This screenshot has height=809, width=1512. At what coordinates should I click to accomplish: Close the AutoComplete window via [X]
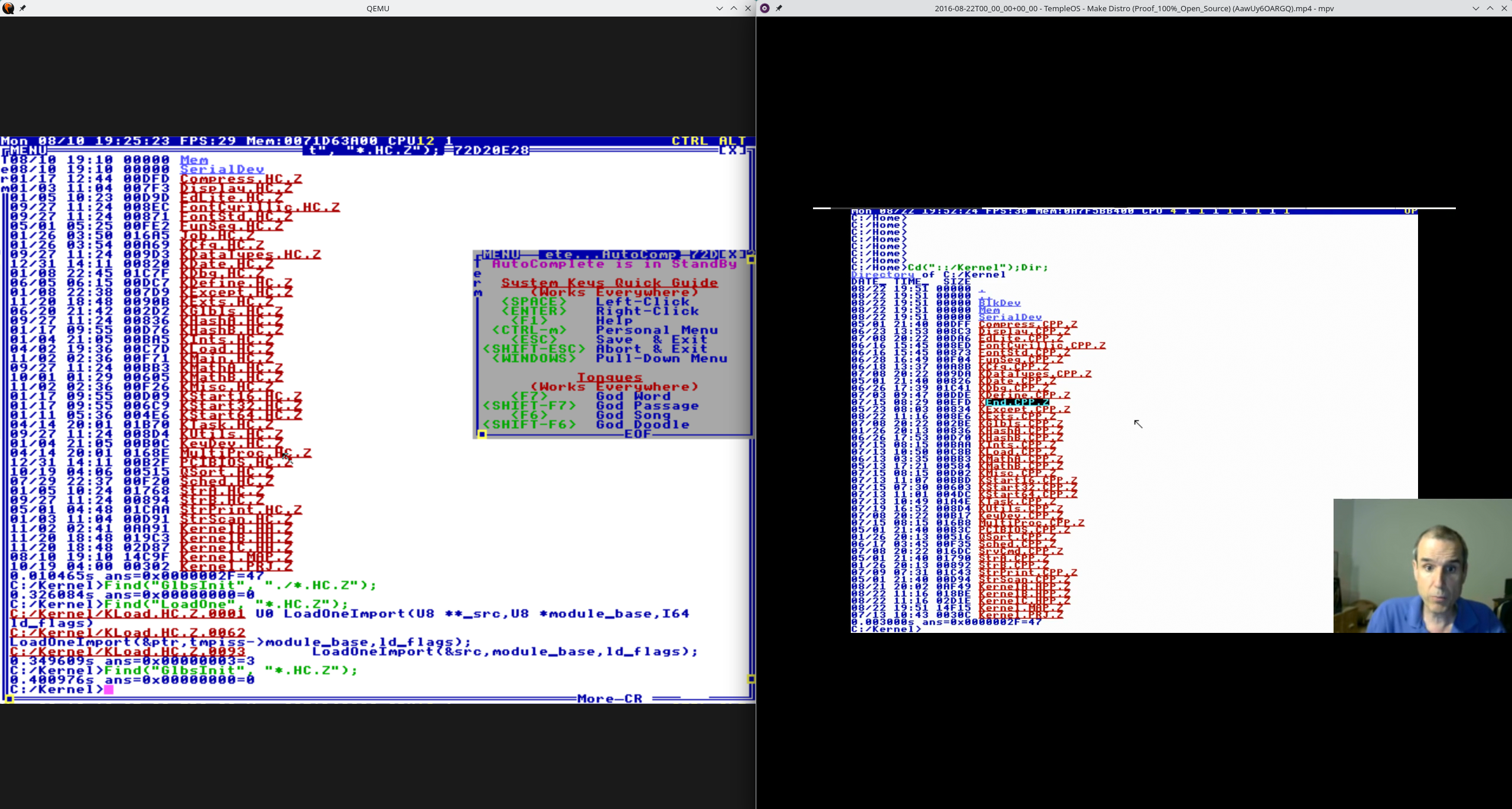coord(733,255)
